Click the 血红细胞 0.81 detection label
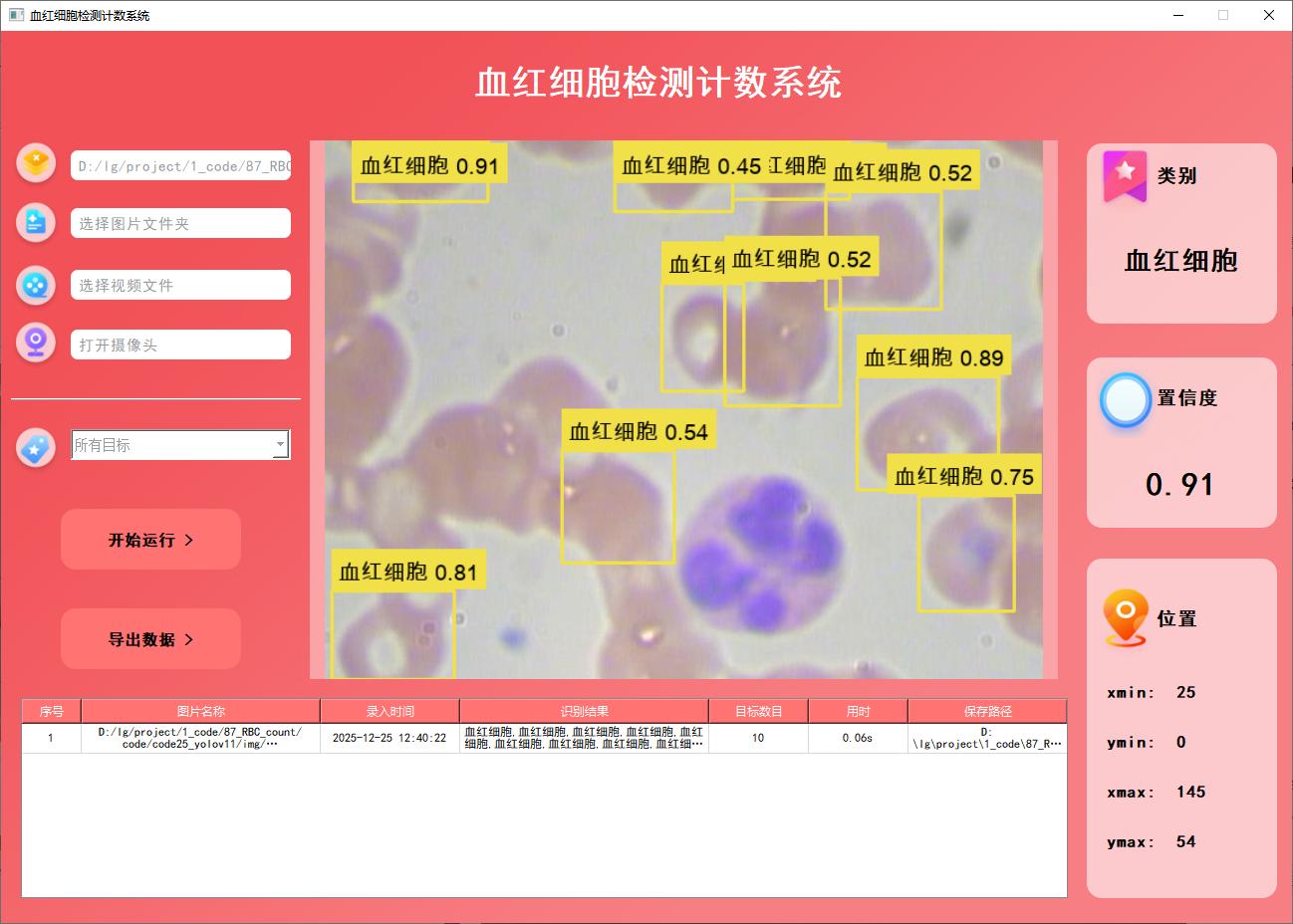This screenshot has width=1293, height=924. coord(408,571)
